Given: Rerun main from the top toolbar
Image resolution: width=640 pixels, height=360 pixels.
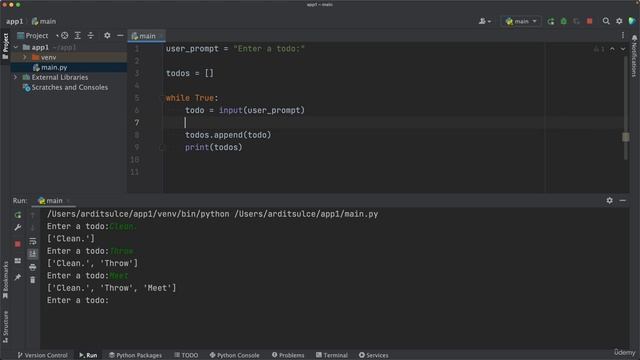Looking at the screenshot, I should pos(551,21).
